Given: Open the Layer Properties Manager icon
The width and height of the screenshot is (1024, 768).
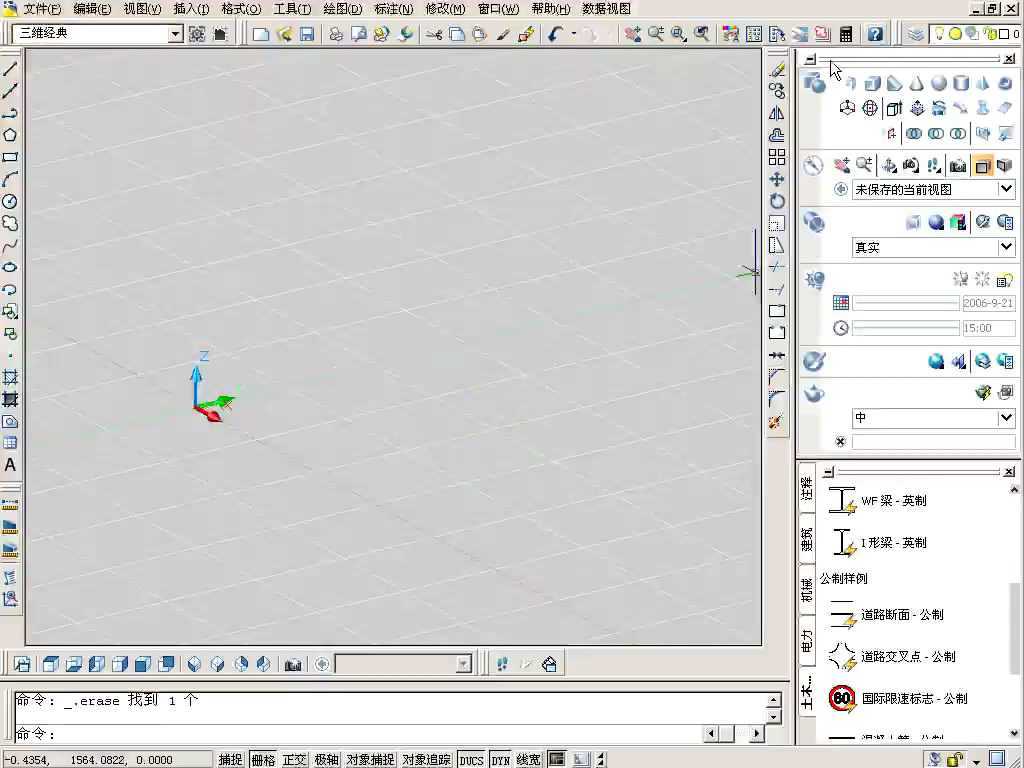Looking at the screenshot, I should pos(915,34).
